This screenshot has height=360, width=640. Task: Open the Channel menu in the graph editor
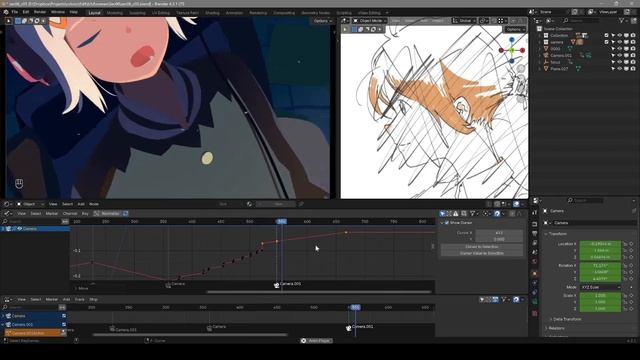tap(70, 213)
